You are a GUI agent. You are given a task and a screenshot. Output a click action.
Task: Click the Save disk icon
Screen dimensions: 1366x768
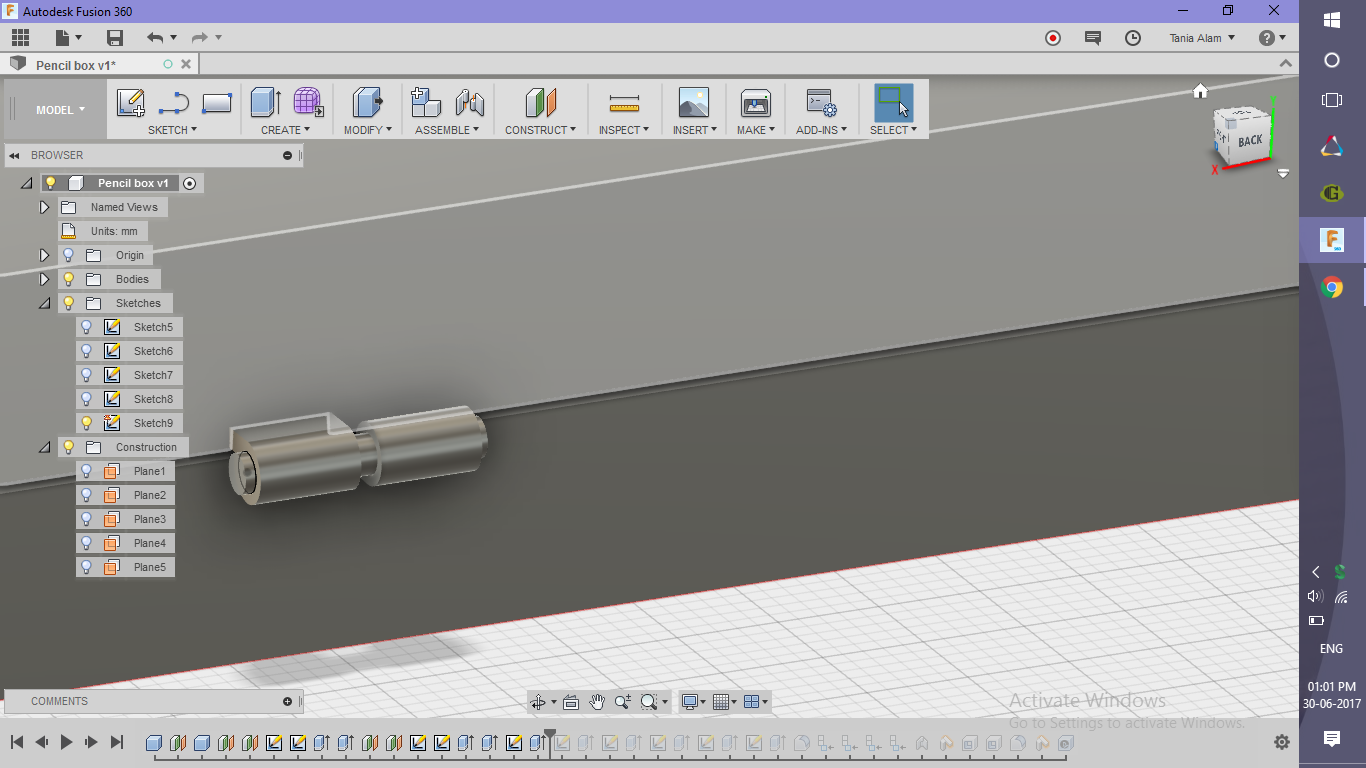point(115,38)
